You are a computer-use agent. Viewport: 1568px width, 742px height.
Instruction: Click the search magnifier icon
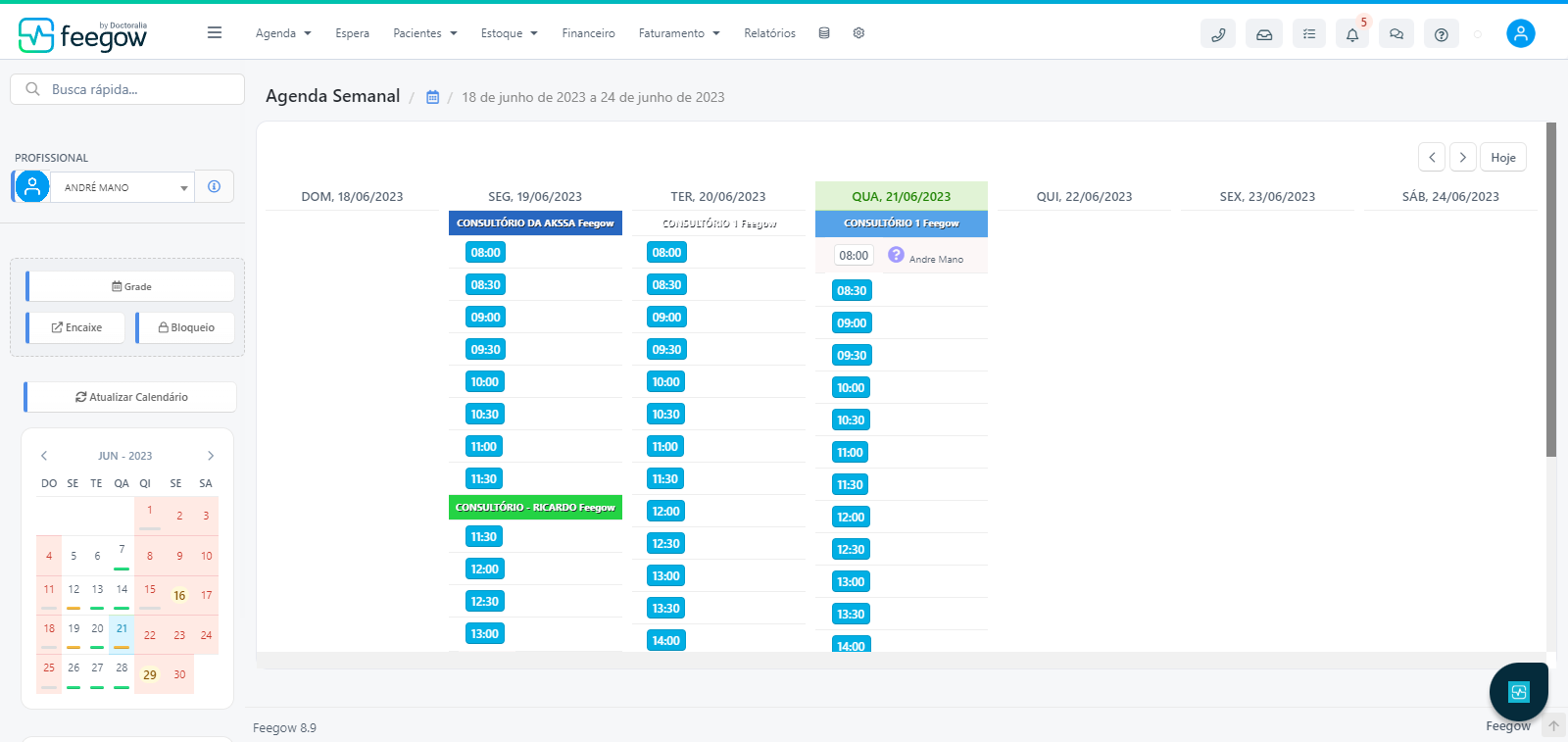[32, 89]
